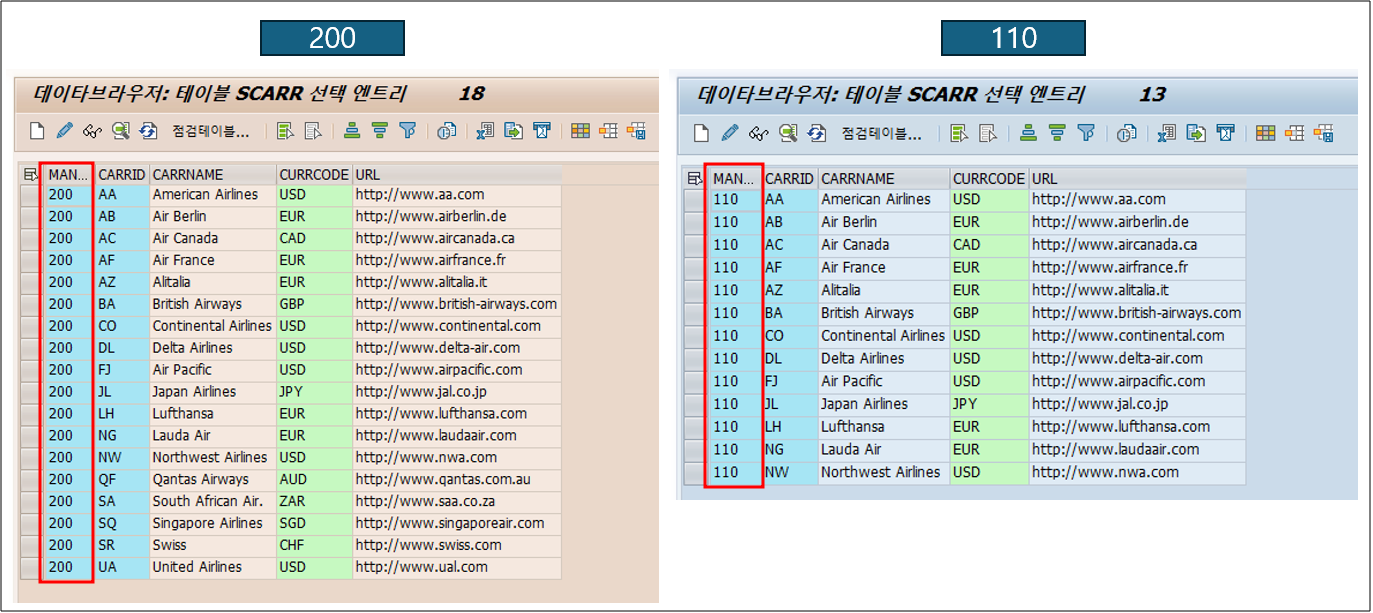1373x613 pixels.
Task: Click save layout icon in 110 window
Action: pyautogui.click(x=1324, y=133)
